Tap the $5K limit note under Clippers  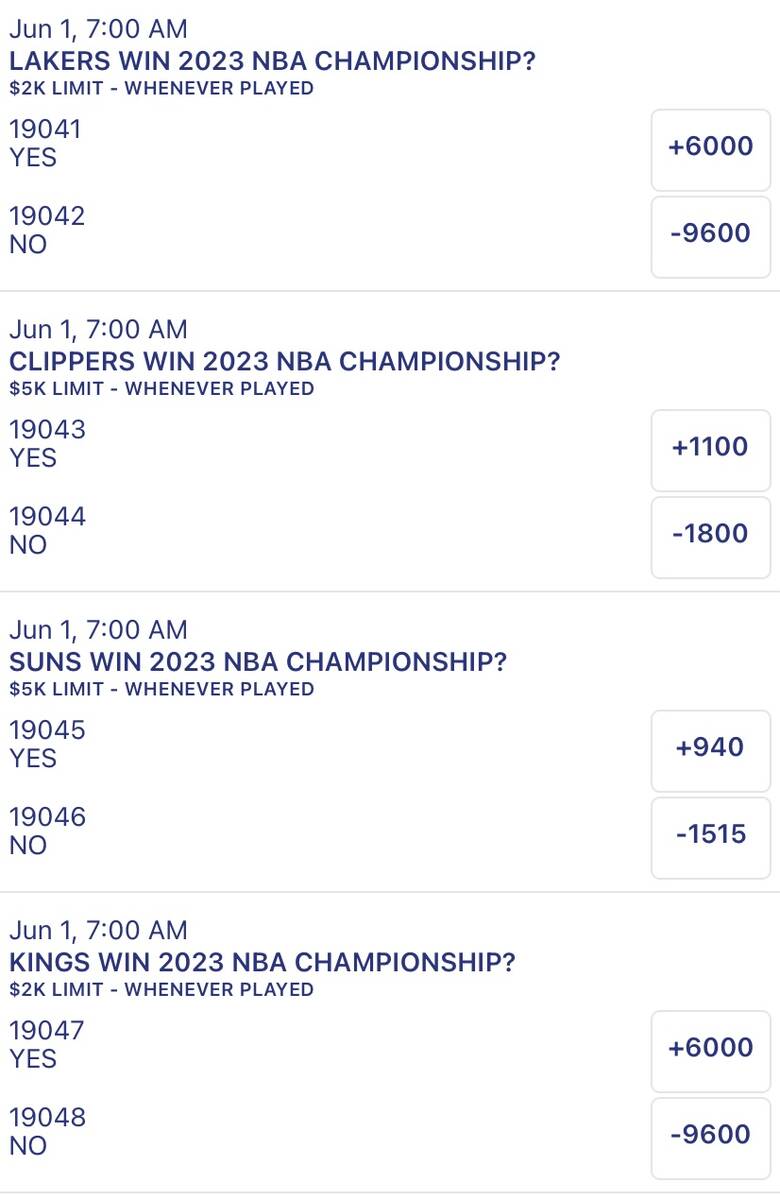161,388
